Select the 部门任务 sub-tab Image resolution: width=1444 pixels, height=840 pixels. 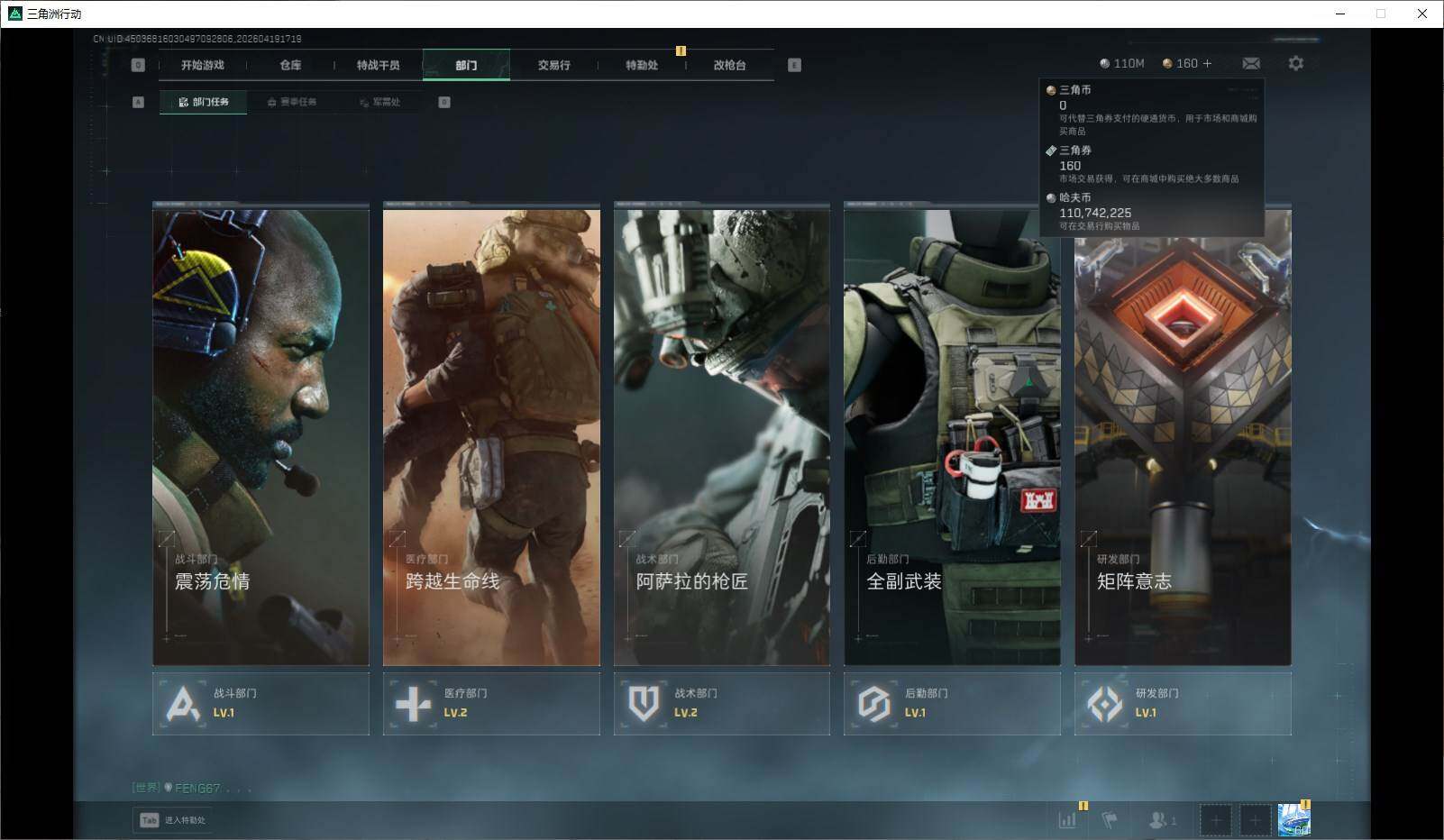pos(204,102)
